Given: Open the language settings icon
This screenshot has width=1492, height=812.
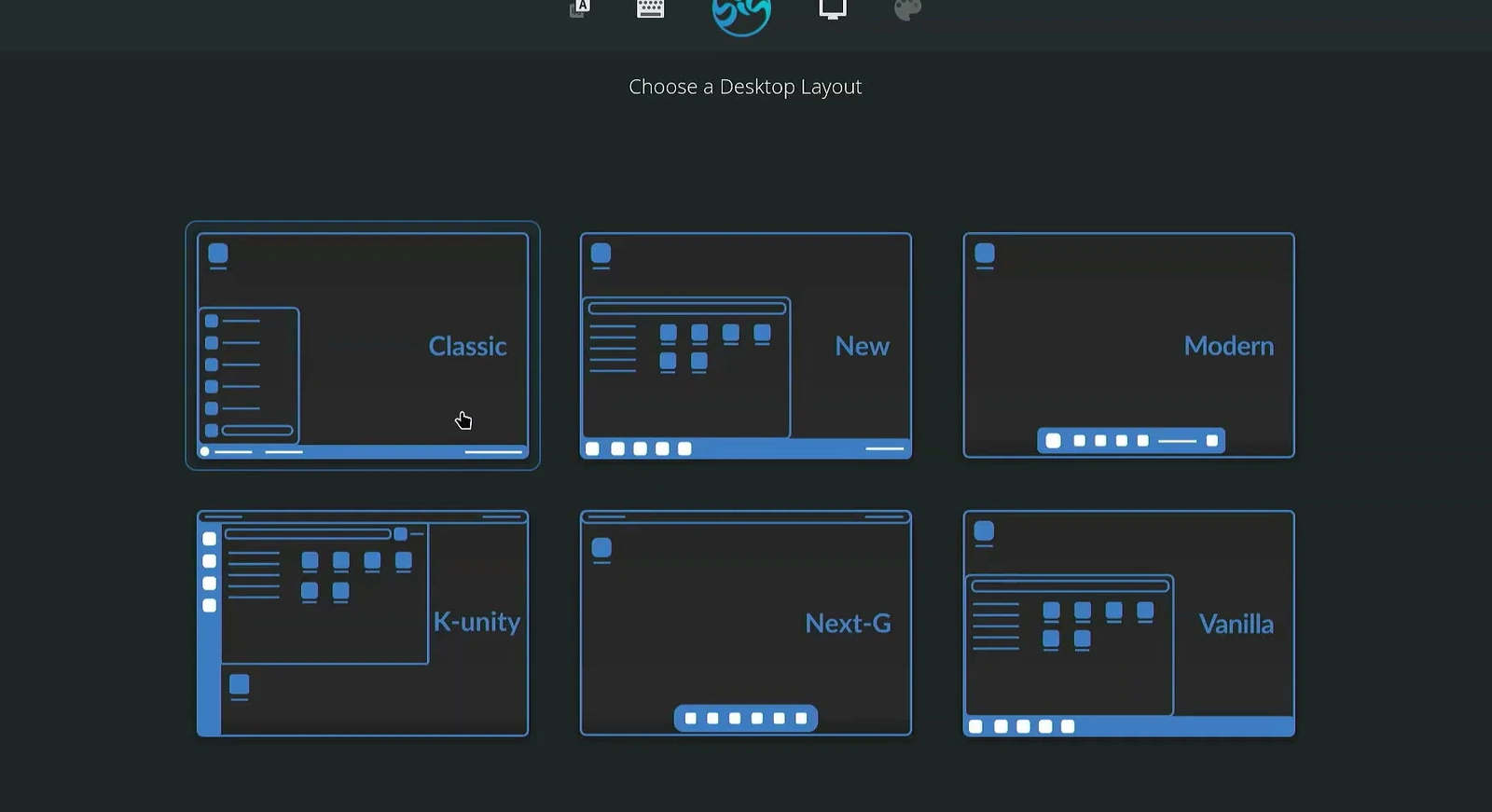Looking at the screenshot, I should click(580, 8).
